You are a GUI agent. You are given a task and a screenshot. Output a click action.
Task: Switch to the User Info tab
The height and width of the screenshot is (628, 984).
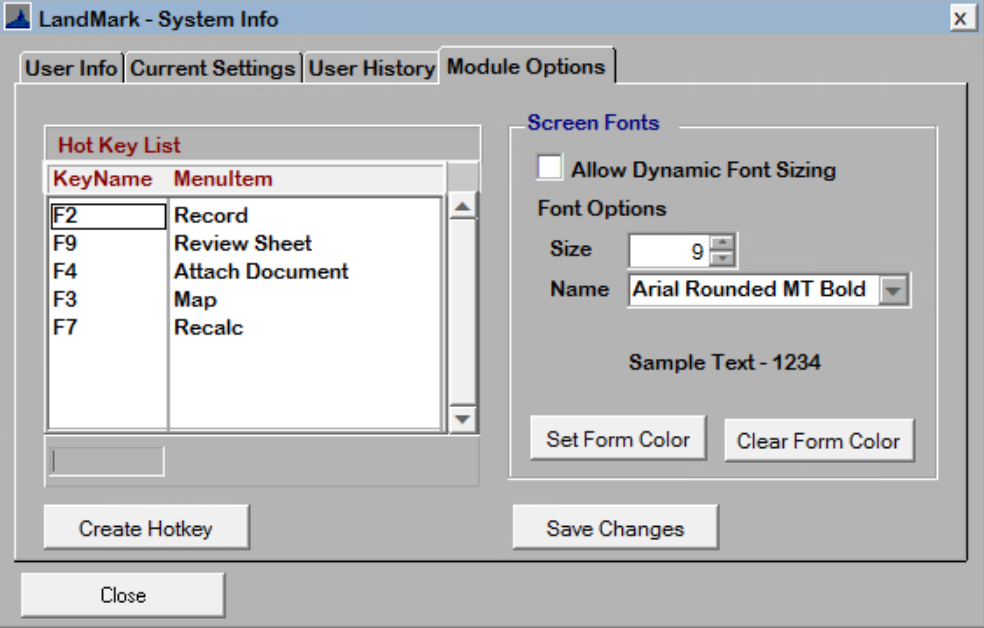[x=72, y=67]
